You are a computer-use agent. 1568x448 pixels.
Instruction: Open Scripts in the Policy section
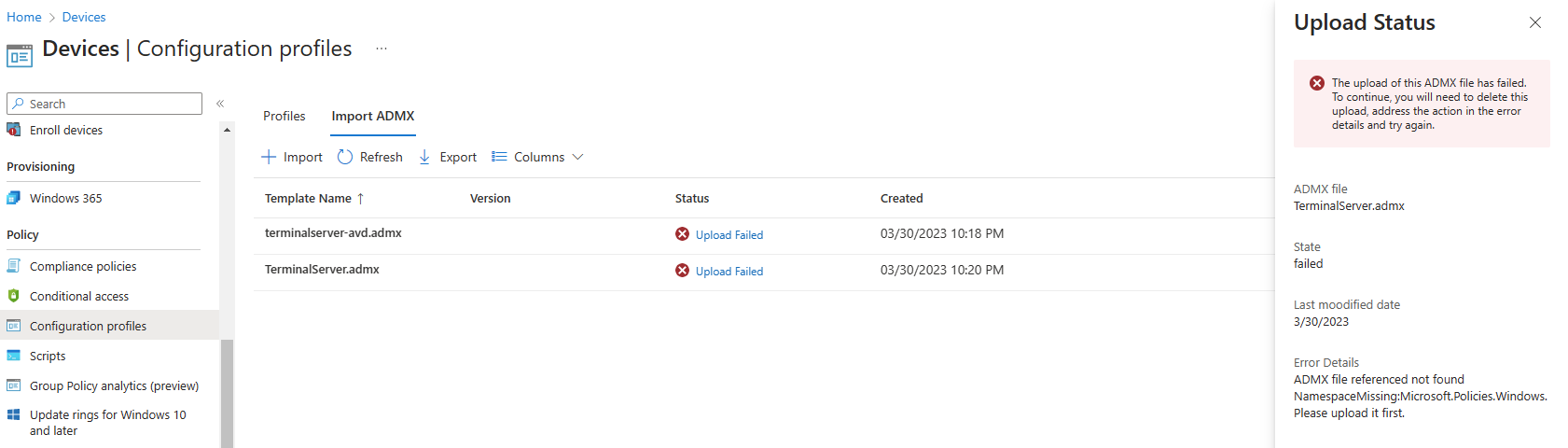pos(47,356)
